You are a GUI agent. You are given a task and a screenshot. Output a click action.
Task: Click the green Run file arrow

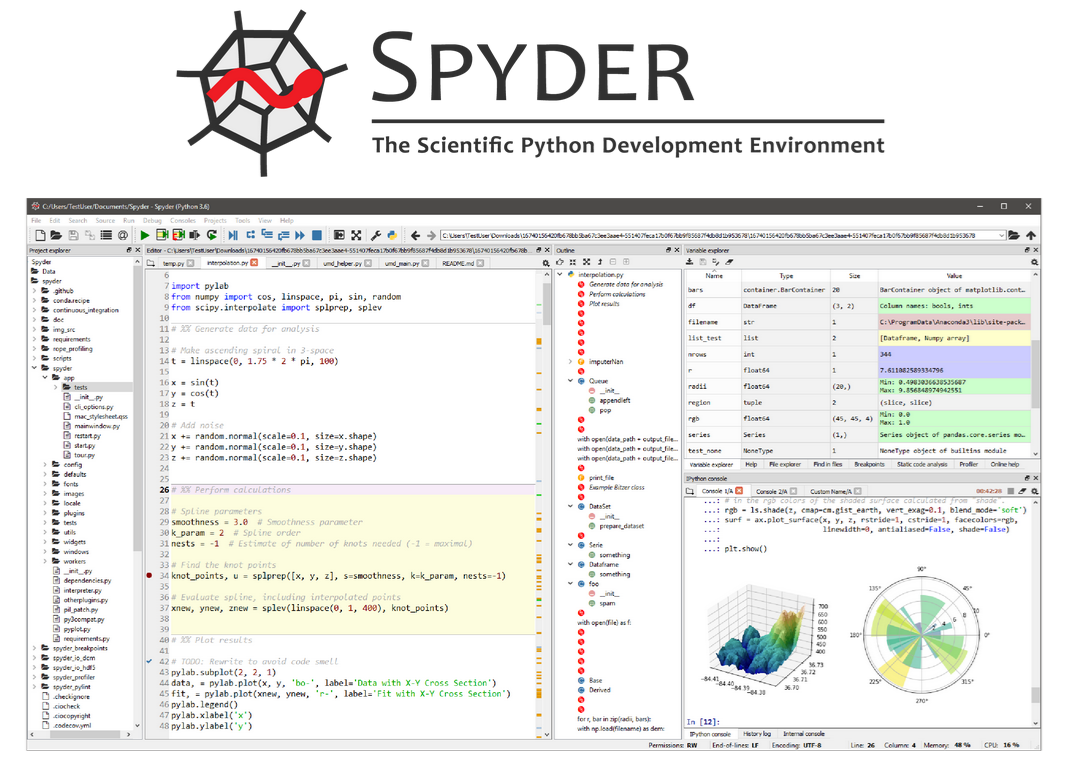(145, 235)
